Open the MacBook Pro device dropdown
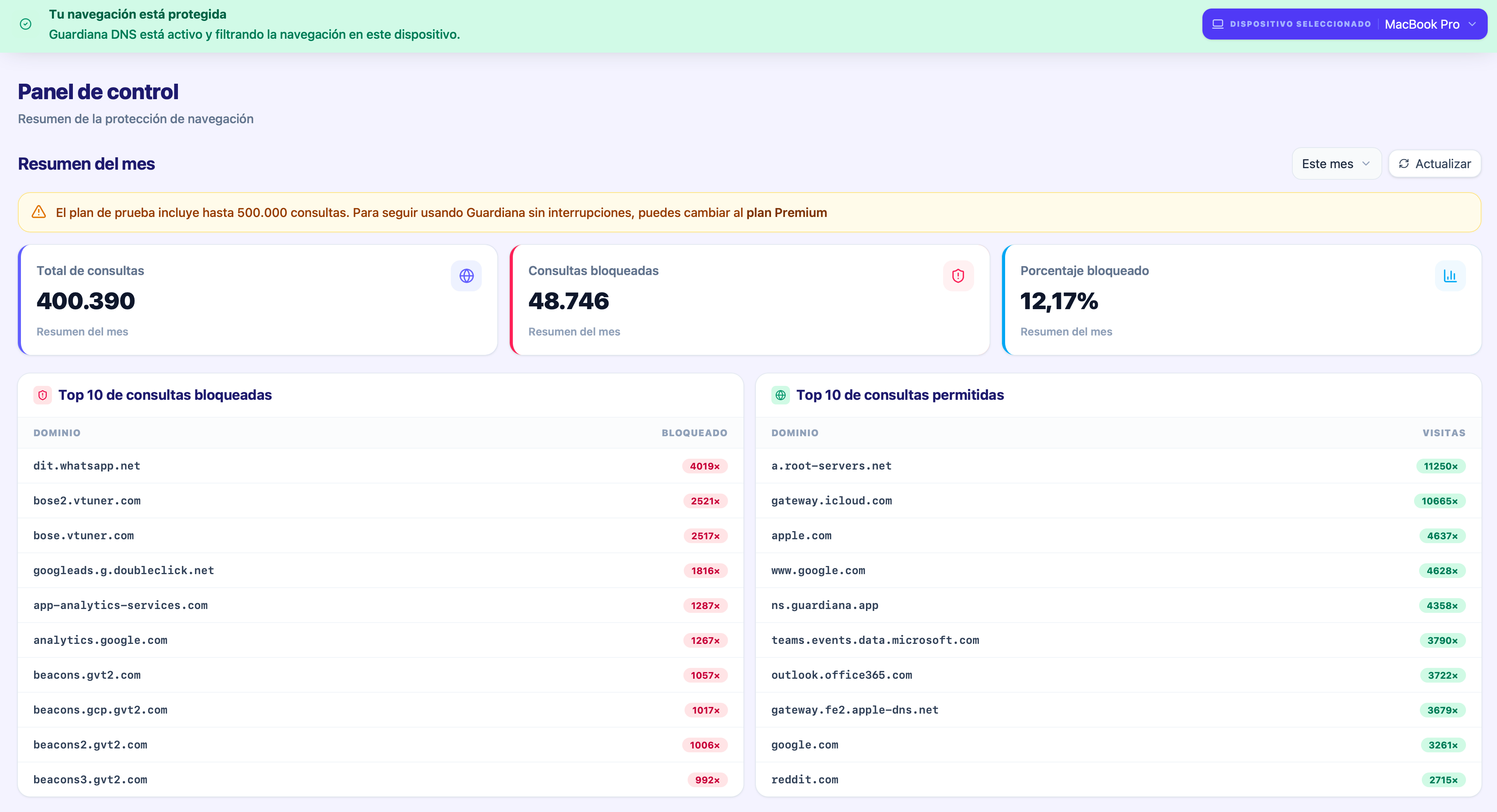The width and height of the screenshot is (1497, 812). [x=1344, y=24]
